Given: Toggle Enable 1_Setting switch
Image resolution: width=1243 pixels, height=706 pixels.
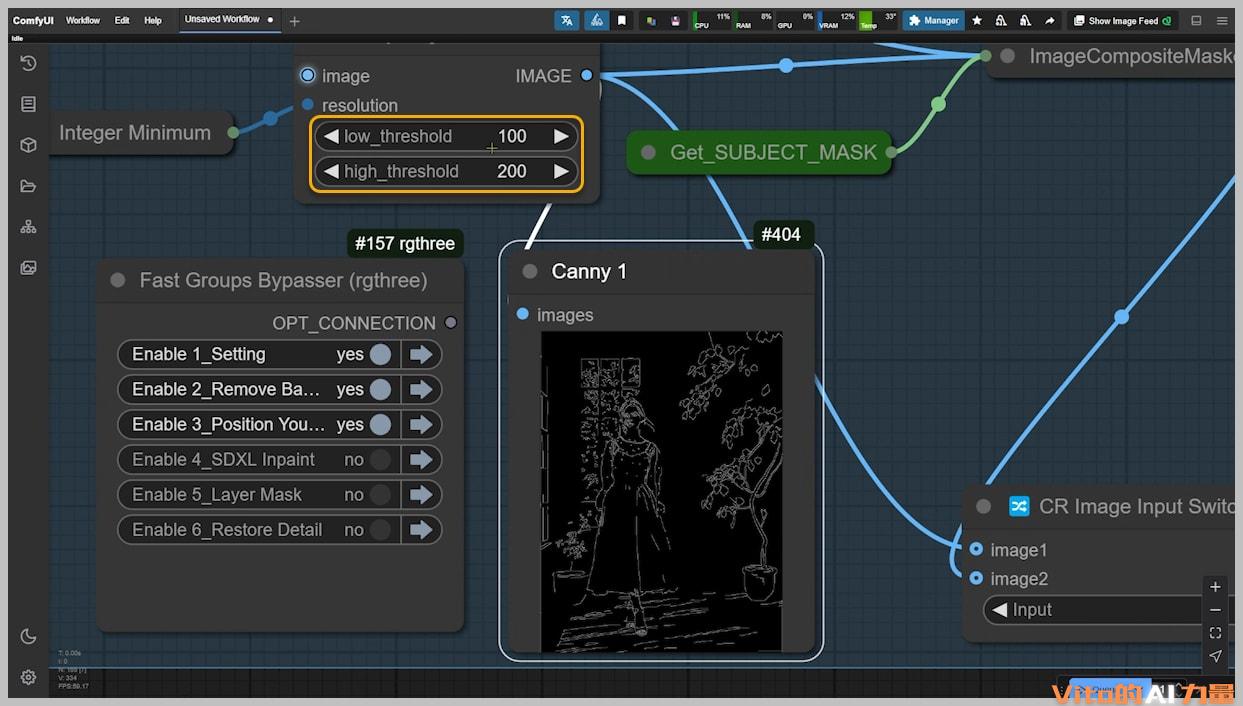Looking at the screenshot, I should coord(380,354).
